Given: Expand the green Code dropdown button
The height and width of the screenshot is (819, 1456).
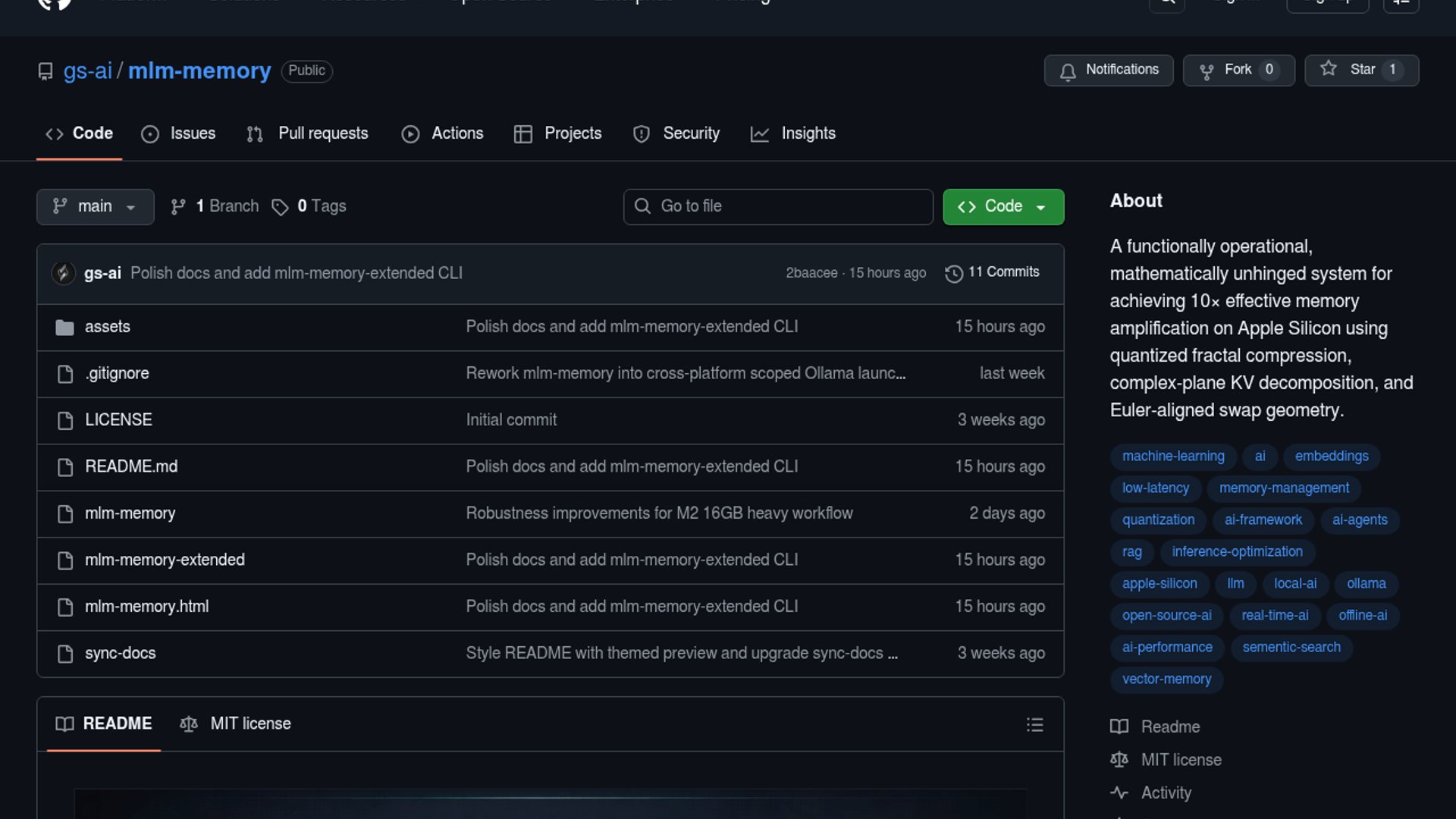Looking at the screenshot, I should [x=1003, y=206].
